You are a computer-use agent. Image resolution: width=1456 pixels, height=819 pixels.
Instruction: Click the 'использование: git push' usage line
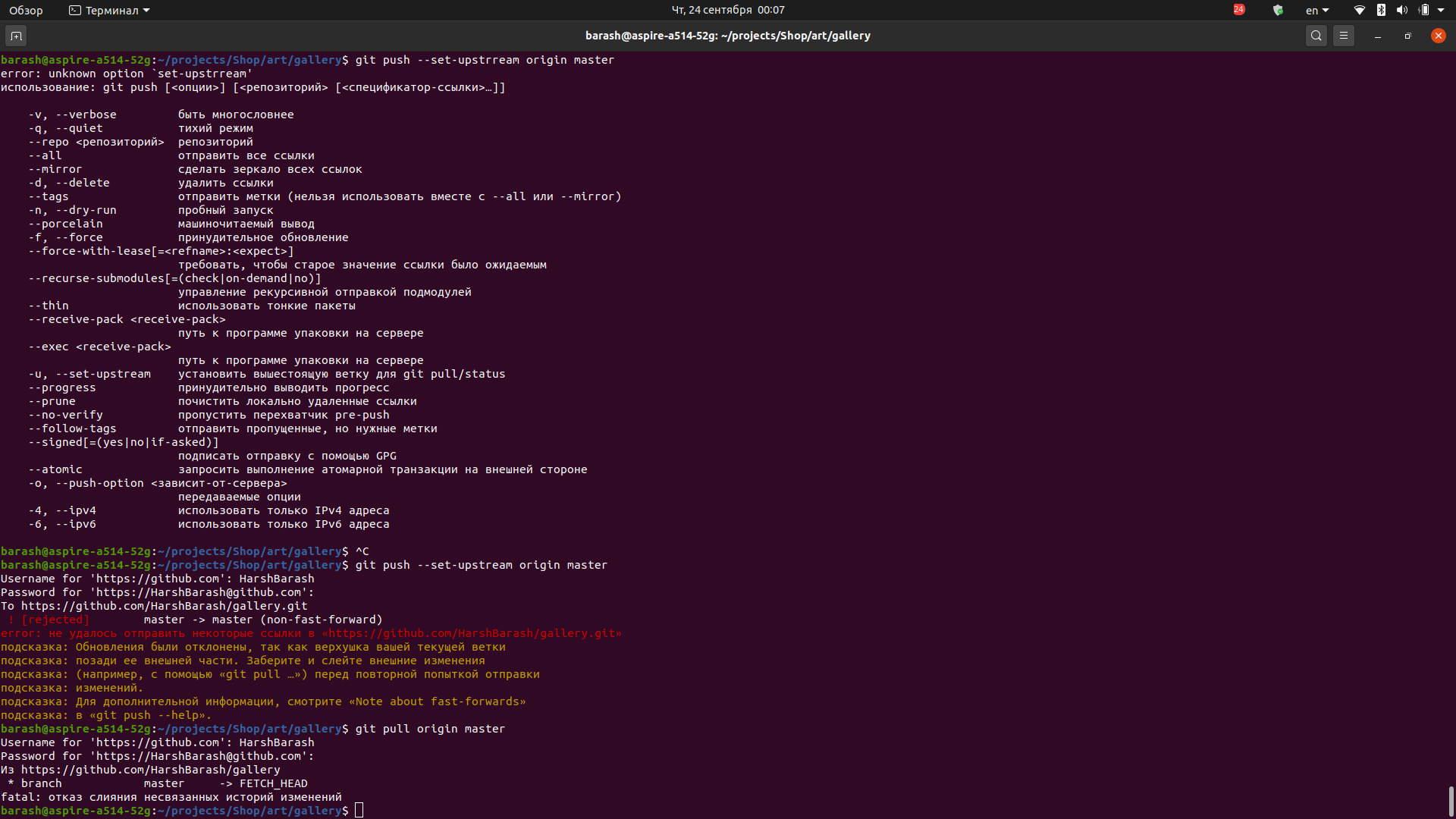coord(253,87)
